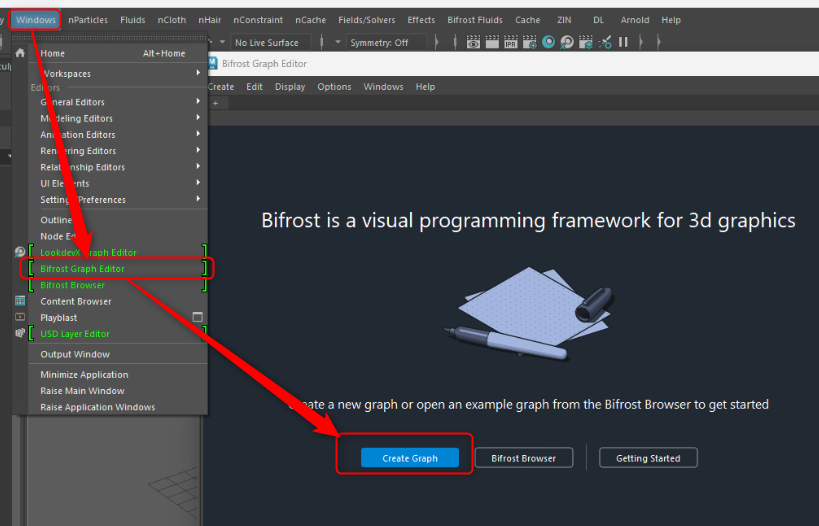Screen dimensions: 819x526
Task: Open the Light Editor icon
Action: pyautogui.click(x=605, y=42)
